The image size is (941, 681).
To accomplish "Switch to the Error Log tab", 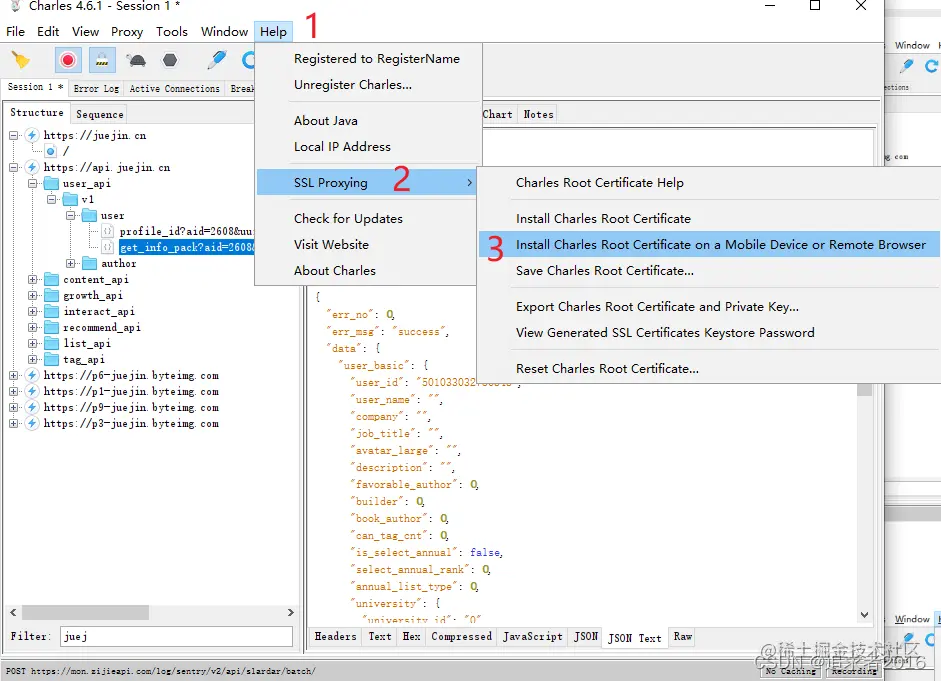I will pos(96,88).
